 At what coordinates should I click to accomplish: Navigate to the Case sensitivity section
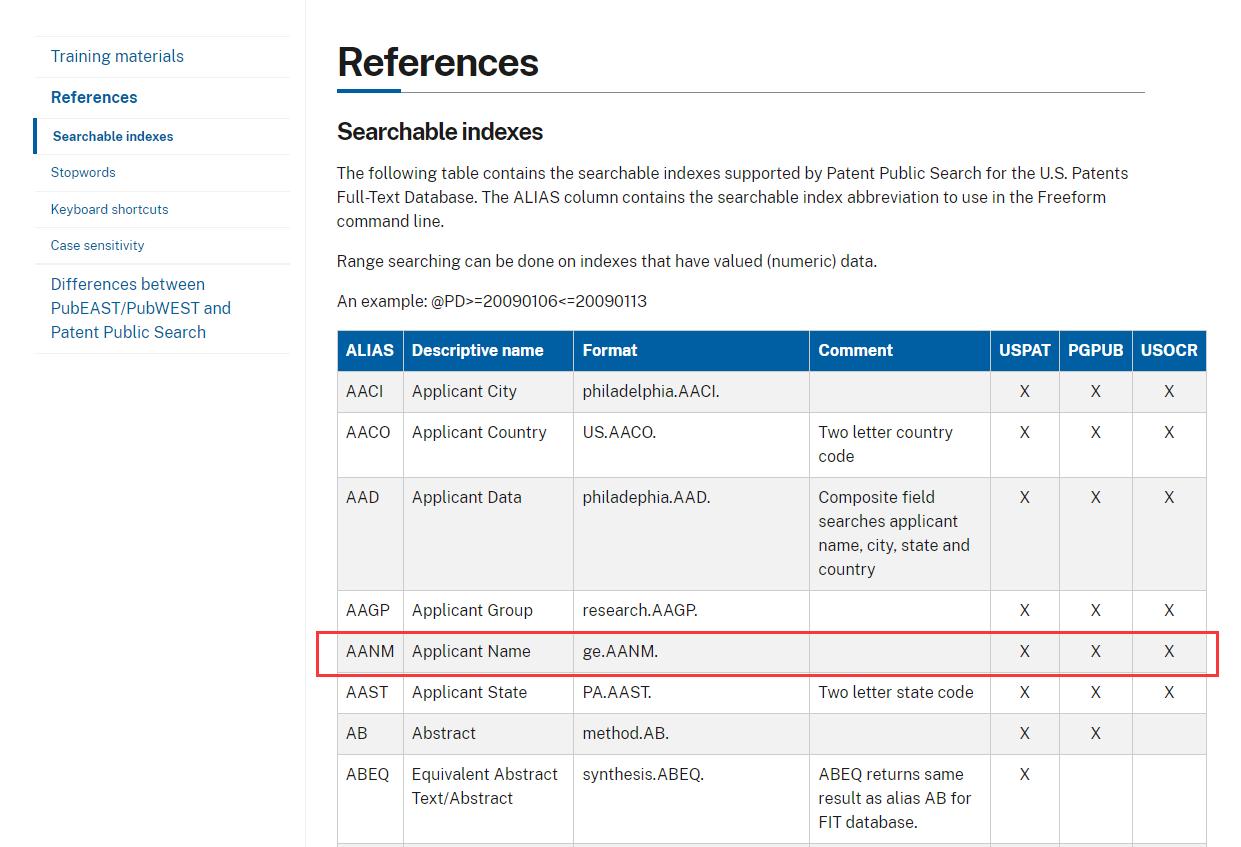click(x=97, y=245)
